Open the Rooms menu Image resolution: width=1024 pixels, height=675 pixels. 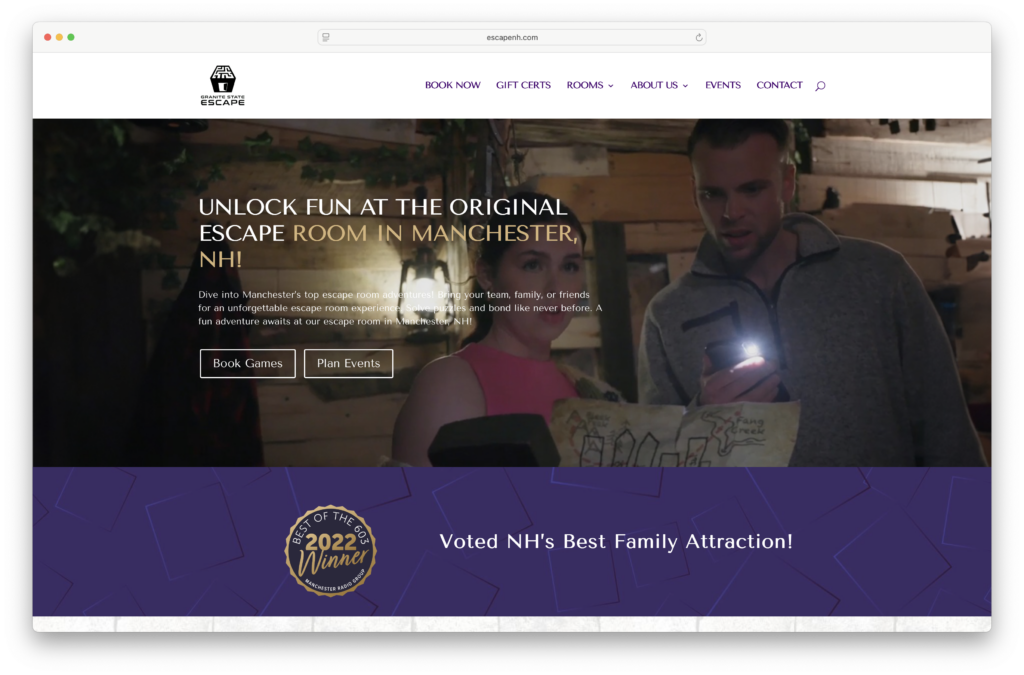click(584, 85)
